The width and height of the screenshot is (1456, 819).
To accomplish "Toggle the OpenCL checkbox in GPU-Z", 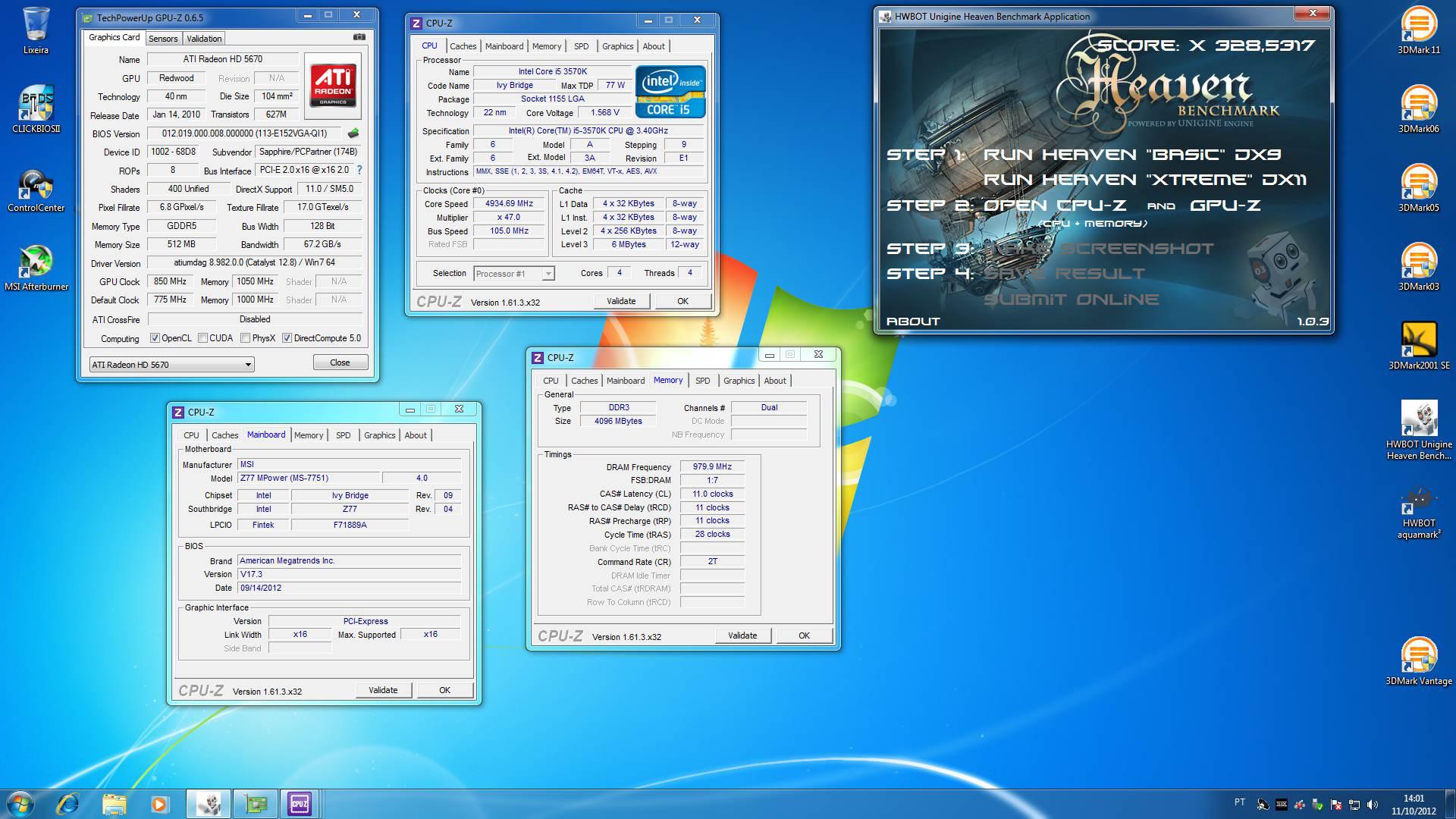I will coord(155,338).
